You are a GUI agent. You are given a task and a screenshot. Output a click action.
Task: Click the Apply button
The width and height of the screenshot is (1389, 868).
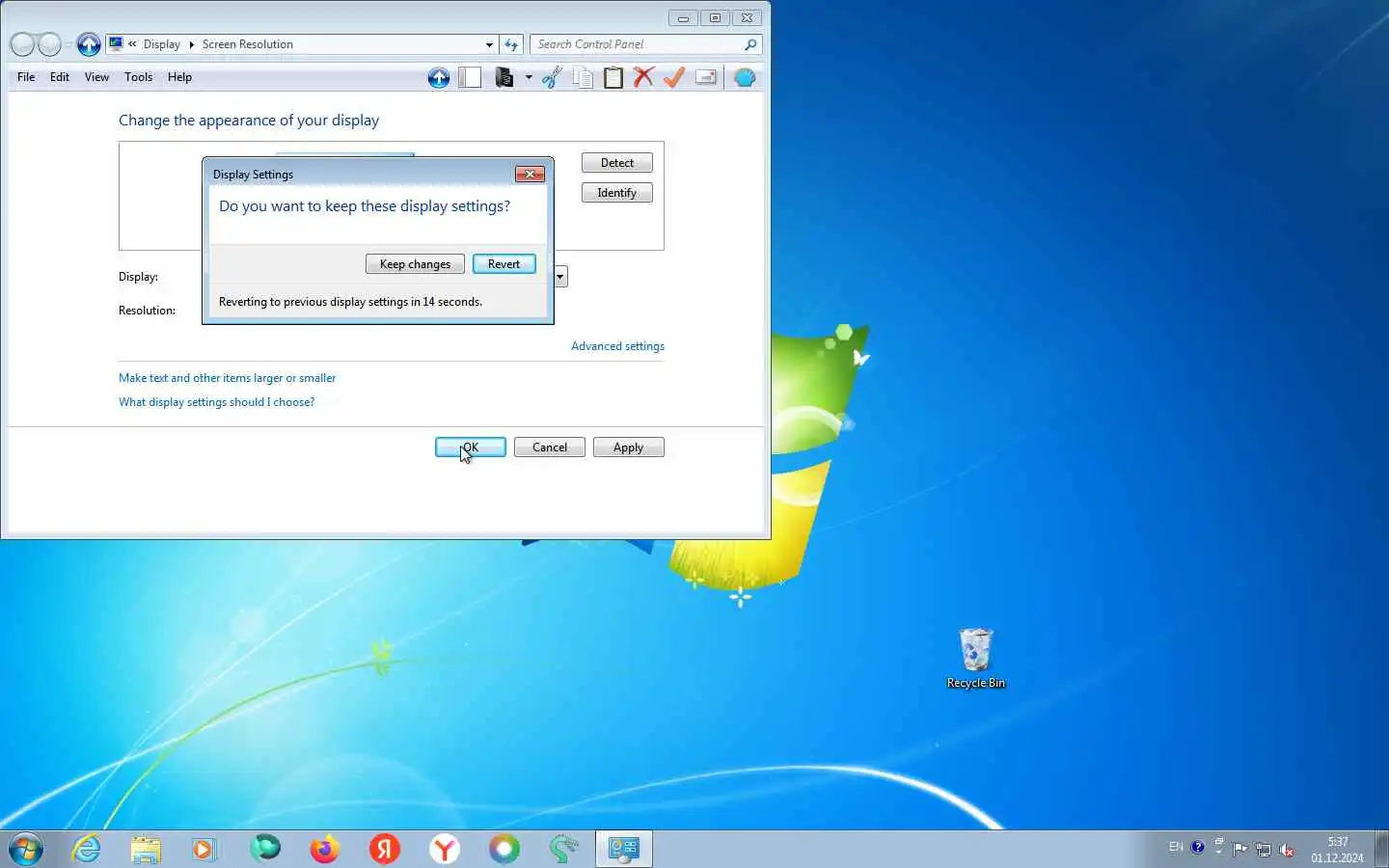tap(628, 448)
